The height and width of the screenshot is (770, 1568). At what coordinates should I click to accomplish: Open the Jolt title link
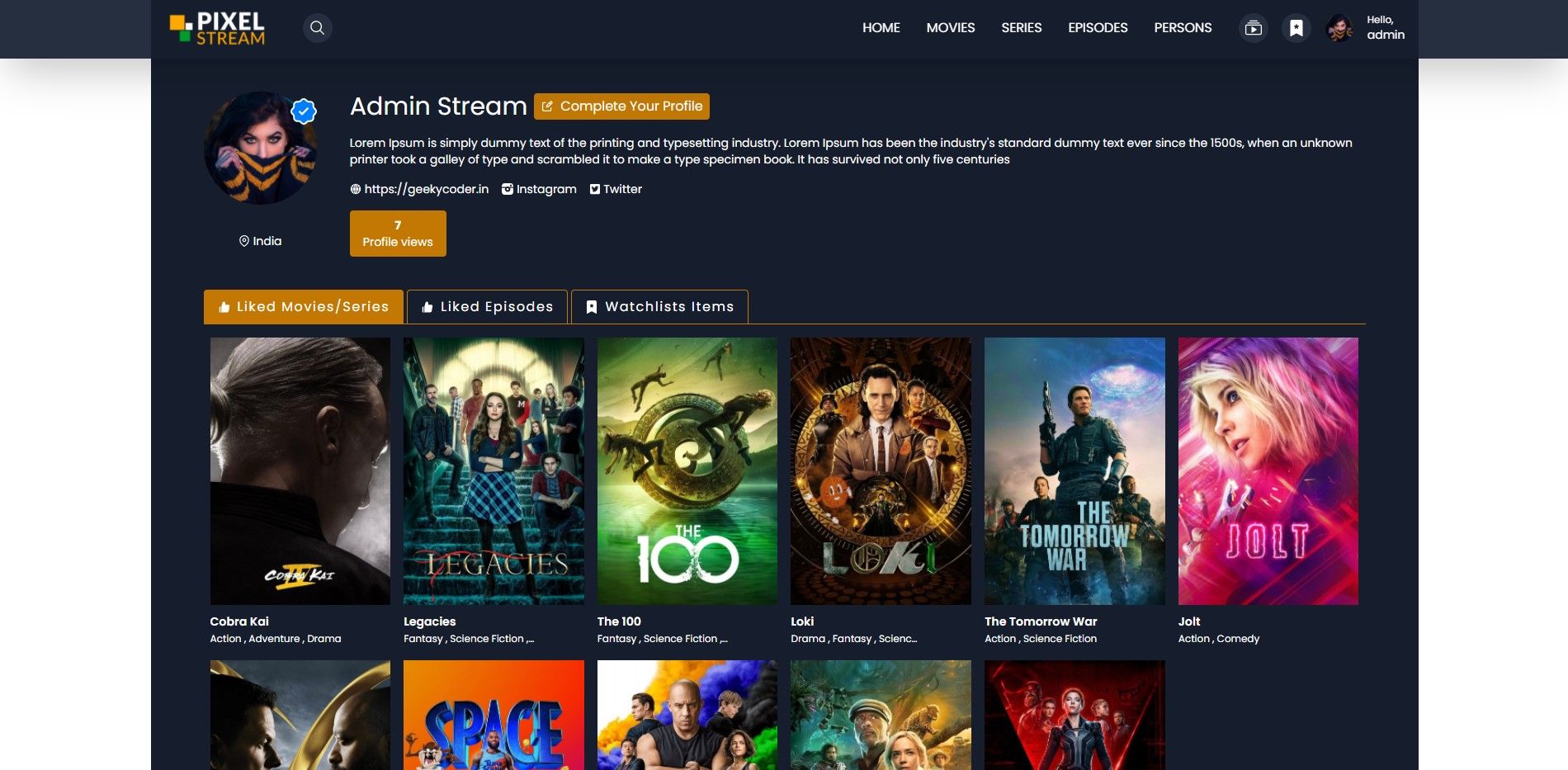point(1189,621)
